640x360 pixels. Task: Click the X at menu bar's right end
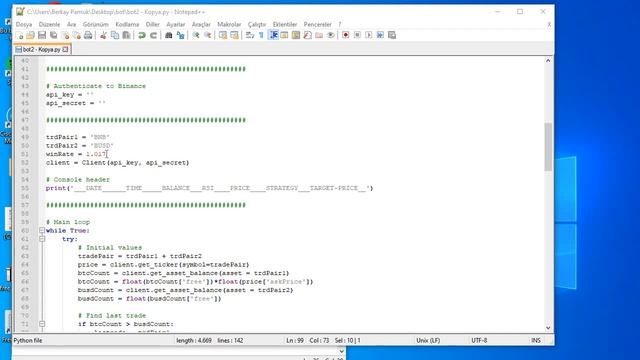click(549, 24)
